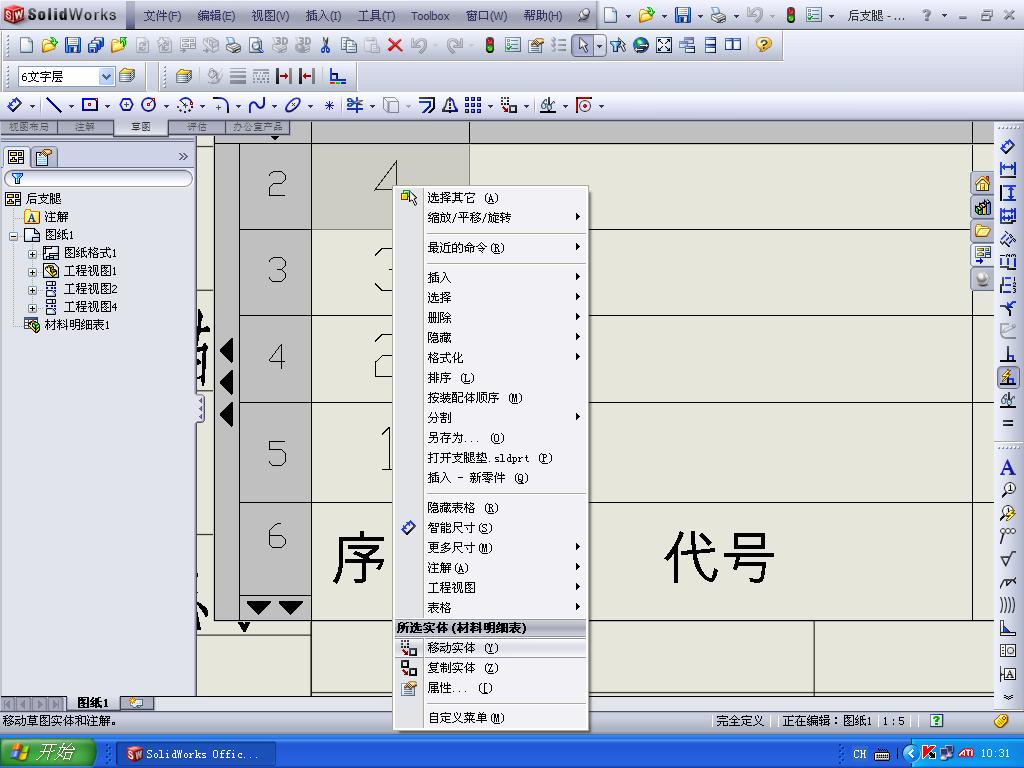Select the Mirror Entities tool

pyautogui.click(x=450, y=105)
